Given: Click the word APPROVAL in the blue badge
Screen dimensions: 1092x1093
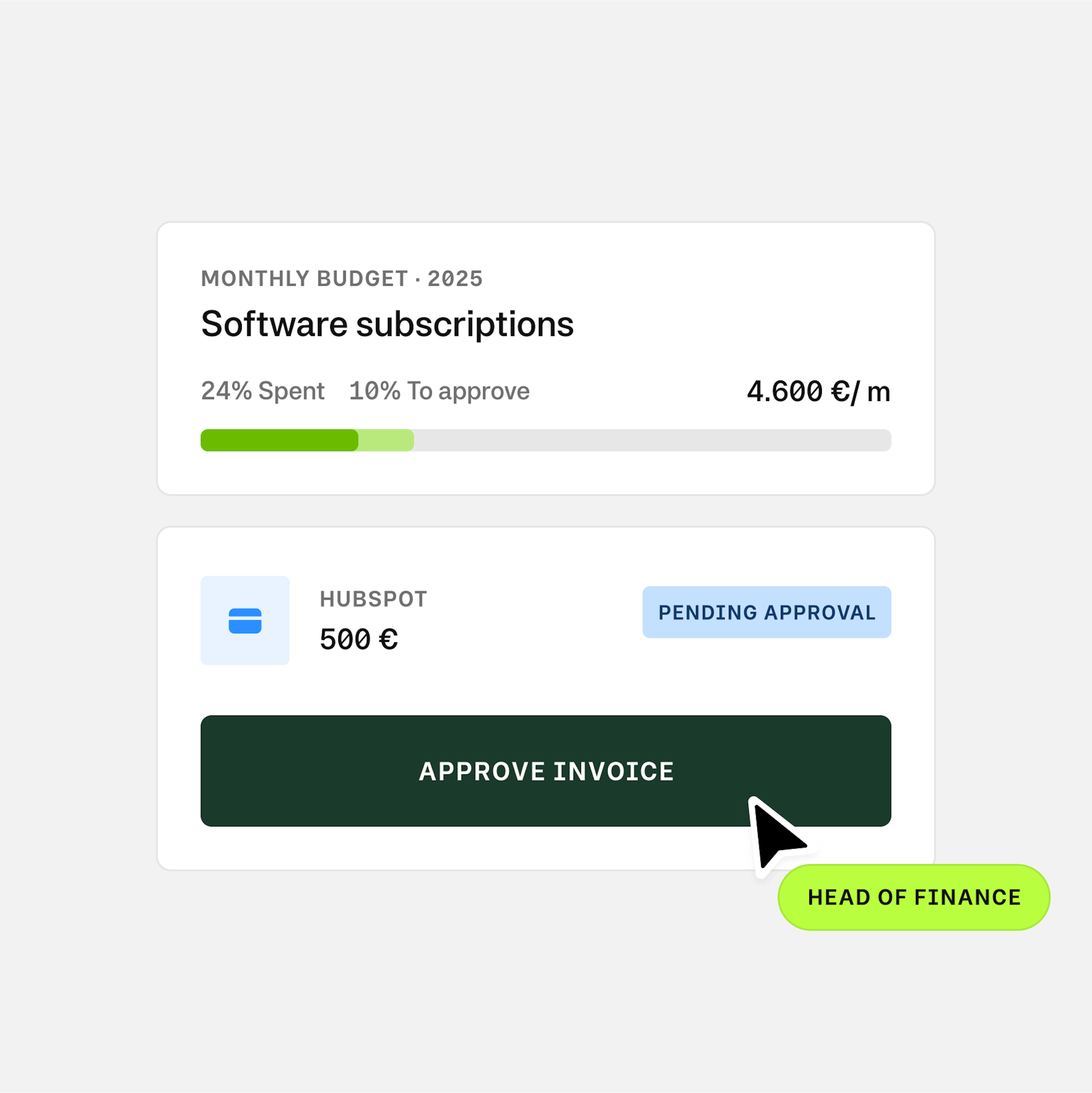Looking at the screenshot, I should click(x=820, y=613).
